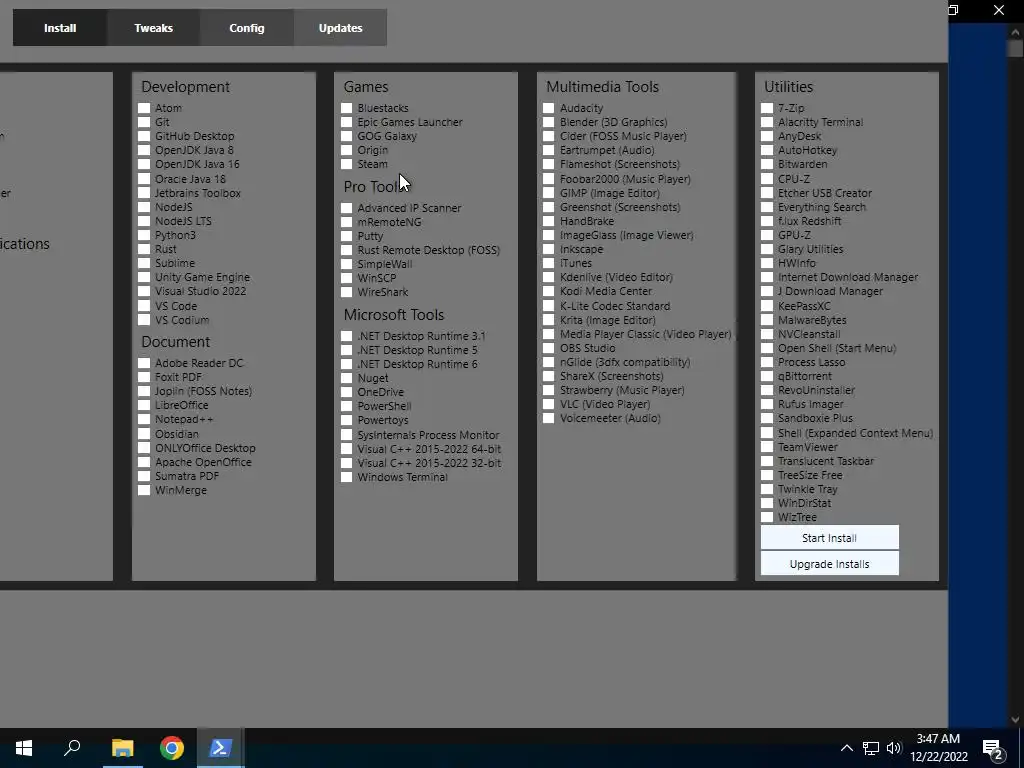Image resolution: width=1024 pixels, height=768 pixels.
Task: Click the Visual C++ 2015-2022 64-bit label
Action: point(429,449)
